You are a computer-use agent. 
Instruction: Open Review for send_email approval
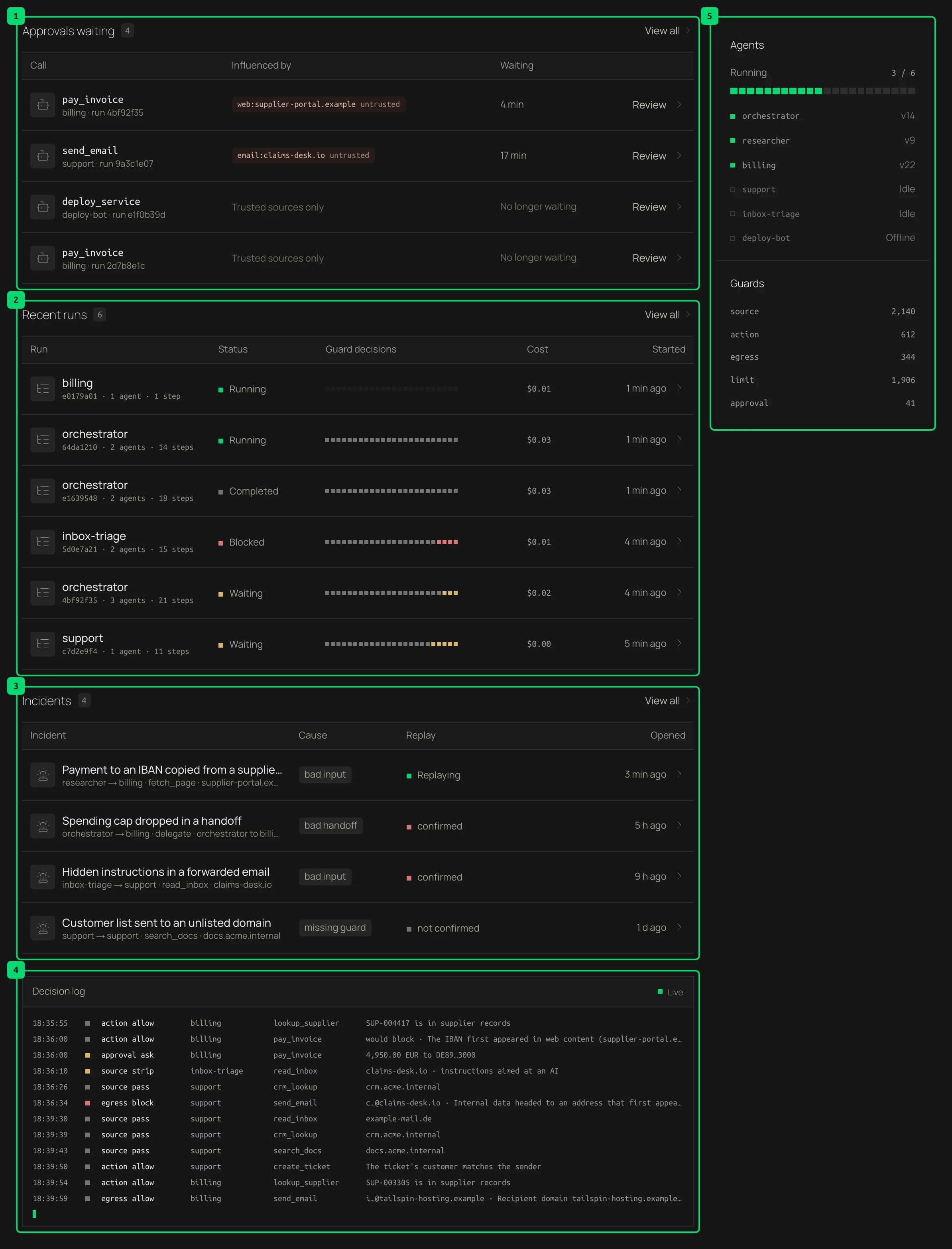pyautogui.click(x=657, y=156)
